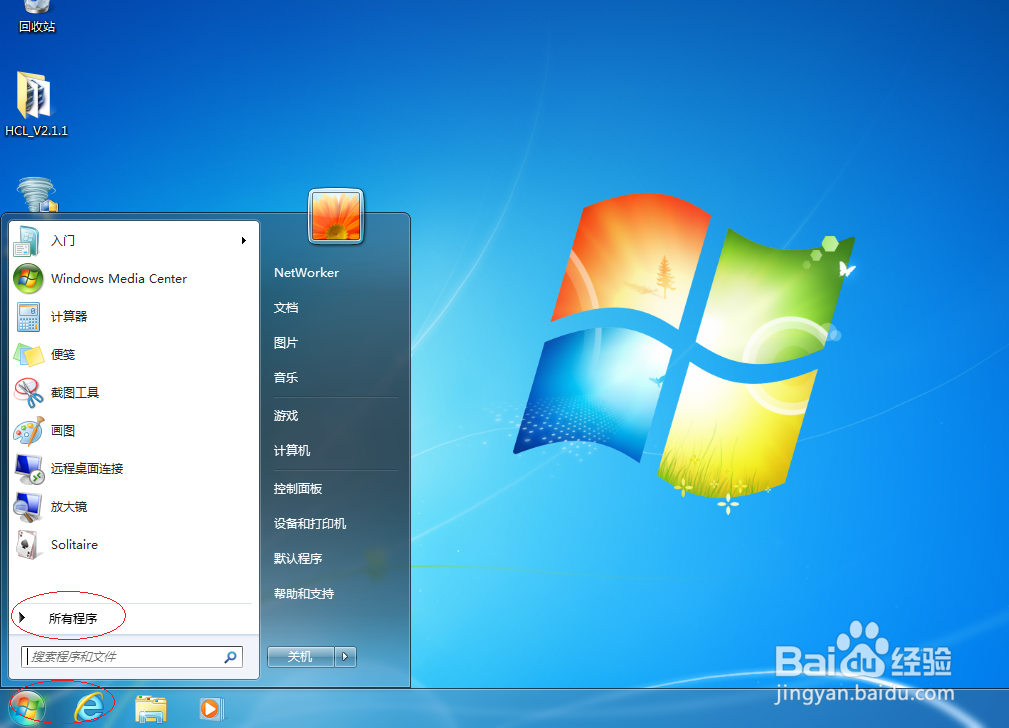Open the shutdown options arrow
The image size is (1009, 728).
click(x=345, y=657)
